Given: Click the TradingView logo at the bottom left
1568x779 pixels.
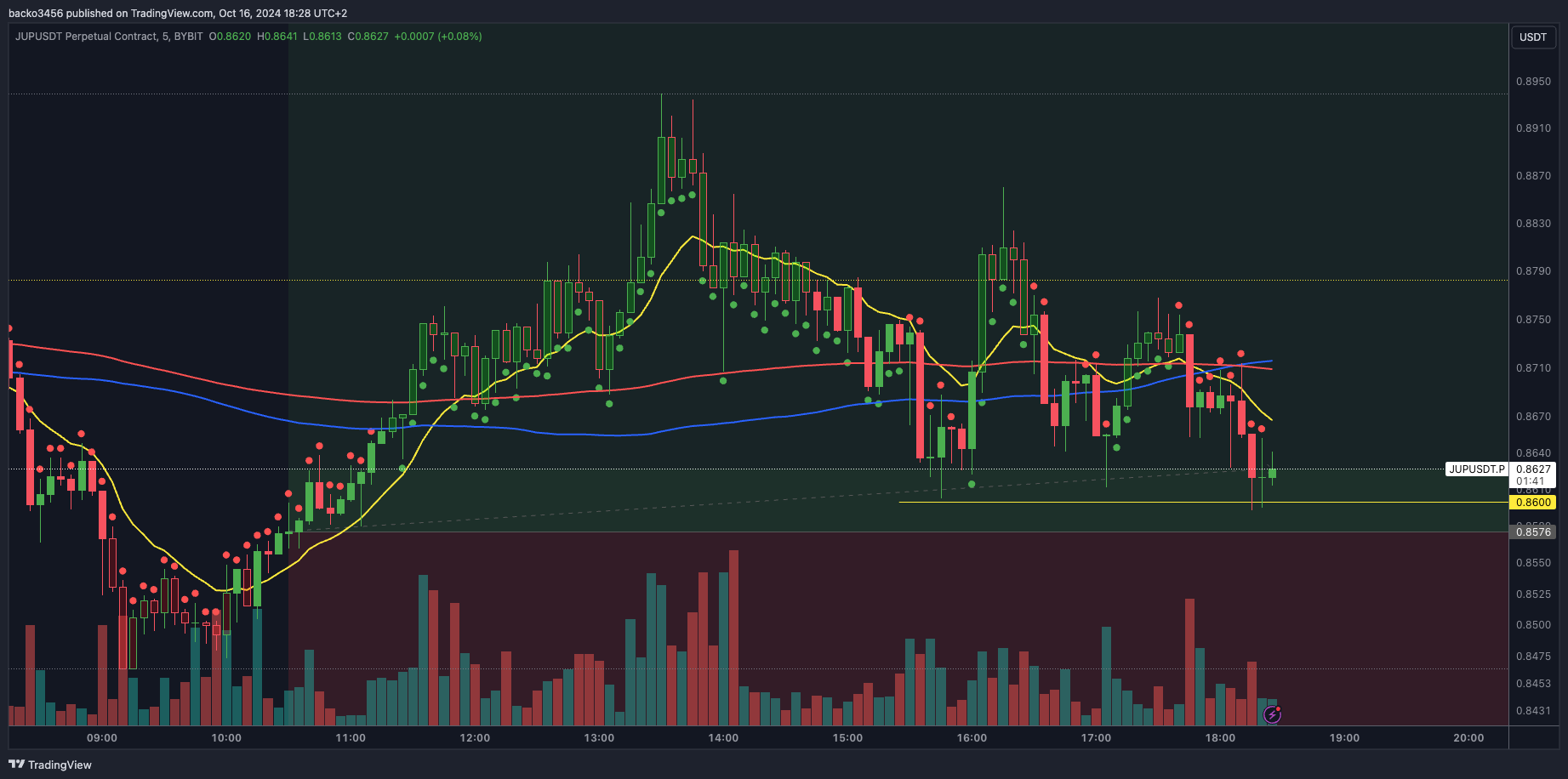Looking at the screenshot, I should point(50,765).
